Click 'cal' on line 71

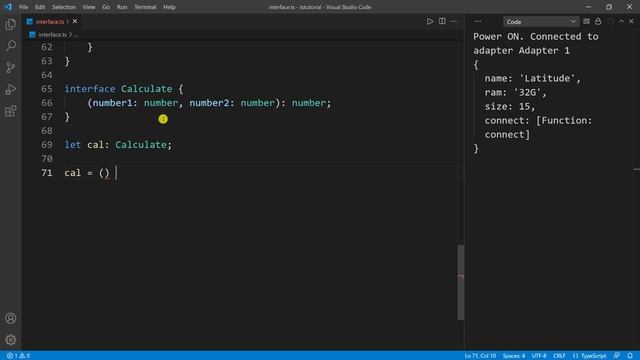click(73, 173)
